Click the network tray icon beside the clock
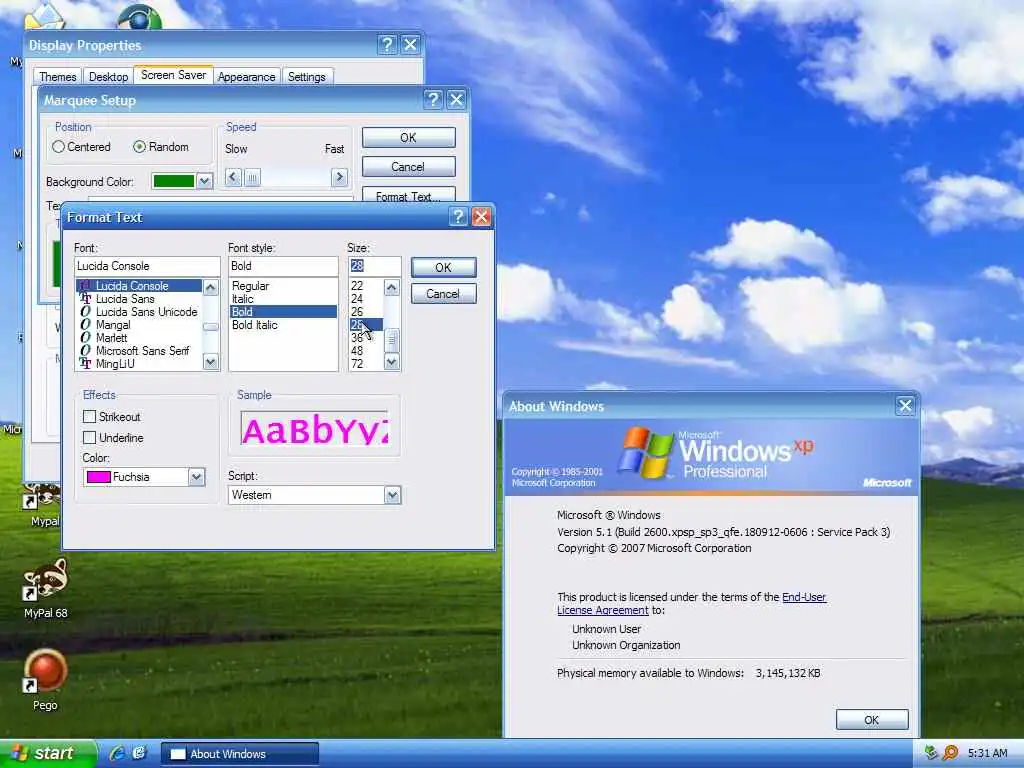Screen dimensions: 1024x768 (x=931, y=753)
